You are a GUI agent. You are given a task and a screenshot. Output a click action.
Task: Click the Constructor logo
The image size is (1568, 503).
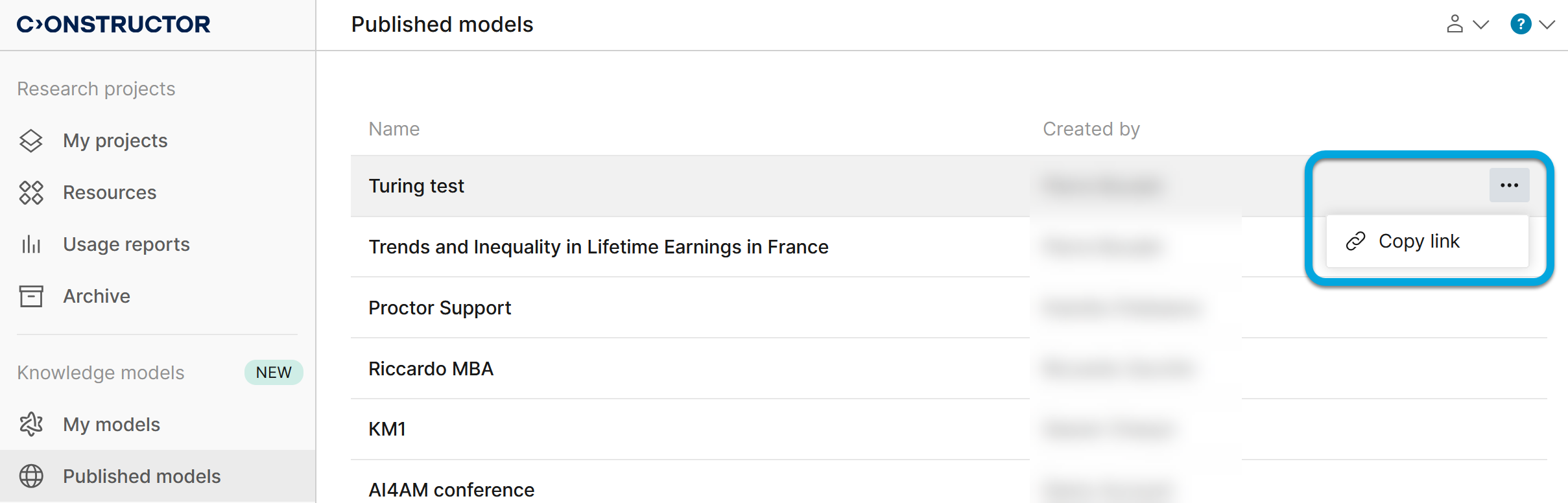pos(113,25)
